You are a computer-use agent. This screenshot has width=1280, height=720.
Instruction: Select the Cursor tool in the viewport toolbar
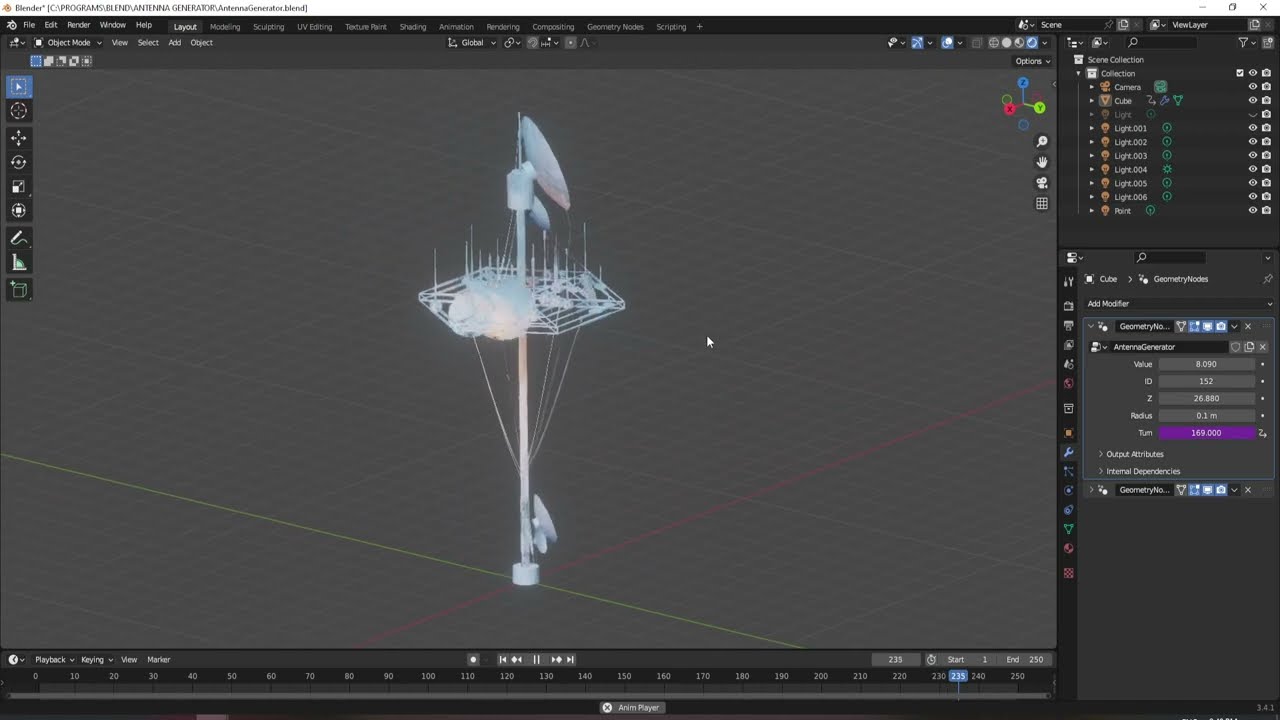click(19, 111)
